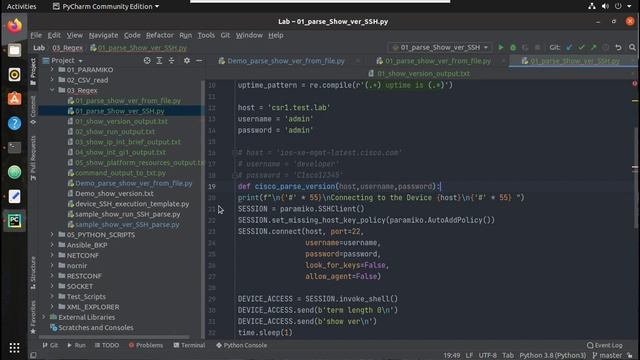Open the Structure side tool window
Screen dimensions: 640x360
click(33, 273)
